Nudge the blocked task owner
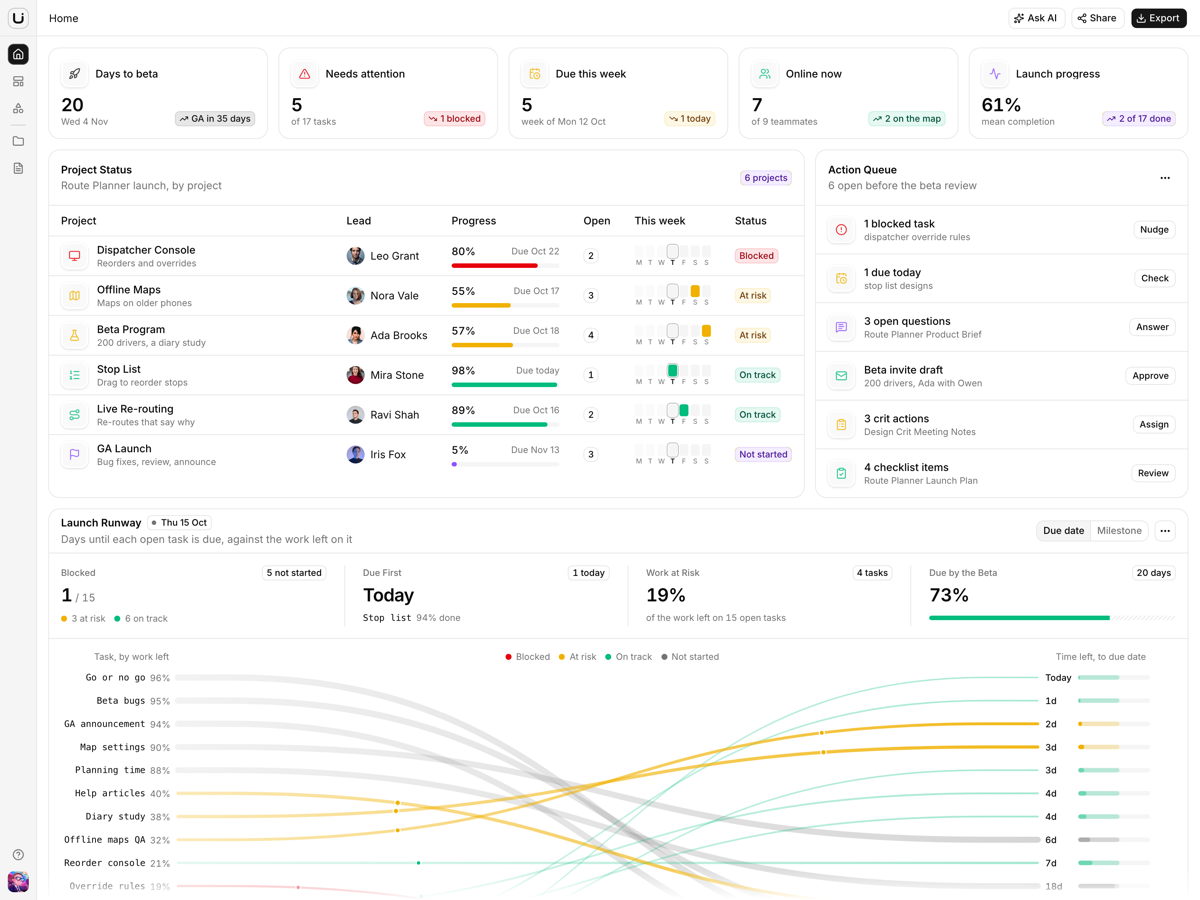Screen dimensions: 1200x900 coord(1154,230)
